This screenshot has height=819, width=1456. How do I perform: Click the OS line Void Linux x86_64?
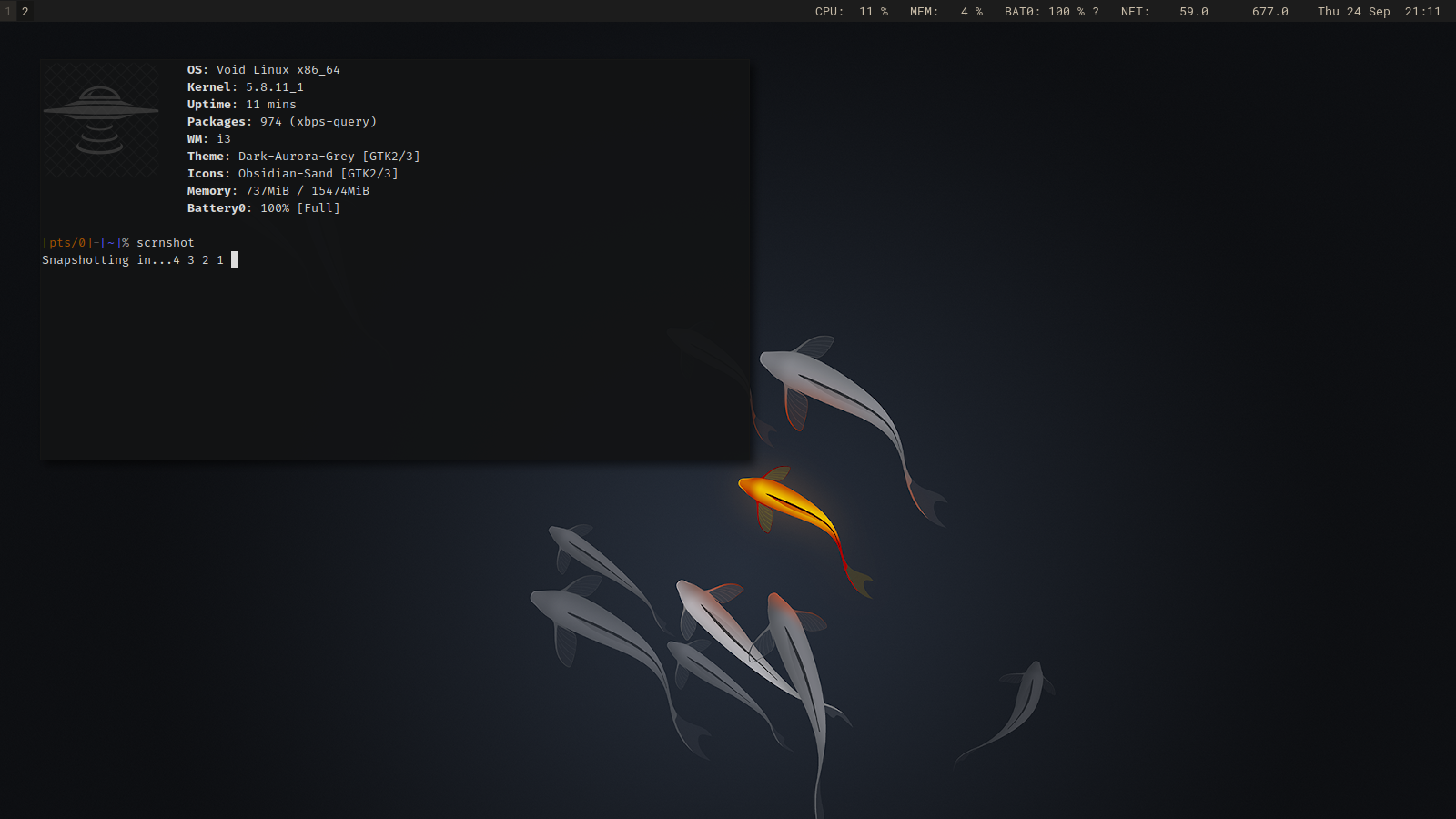pos(263,70)
